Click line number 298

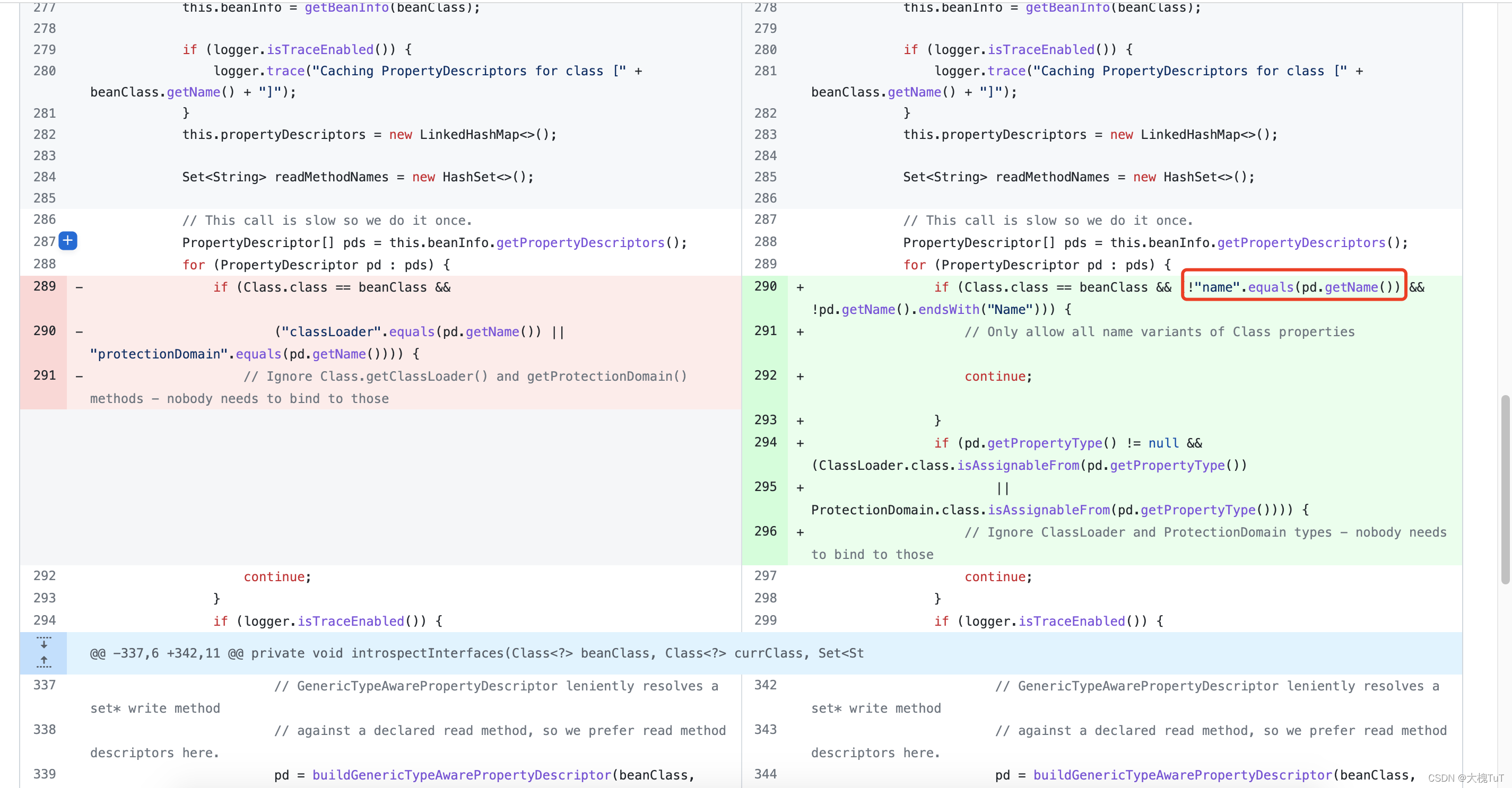coord(766,598)
